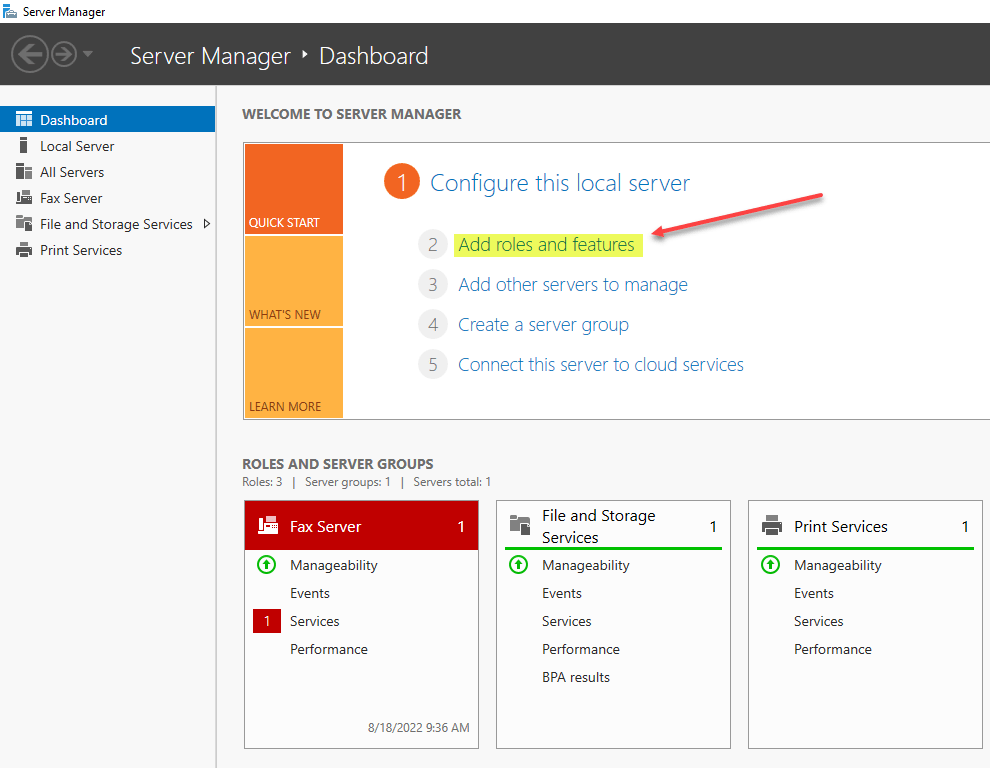
Task: Click Manageability status icon in Fax Server tile
Action: (266, 565)
